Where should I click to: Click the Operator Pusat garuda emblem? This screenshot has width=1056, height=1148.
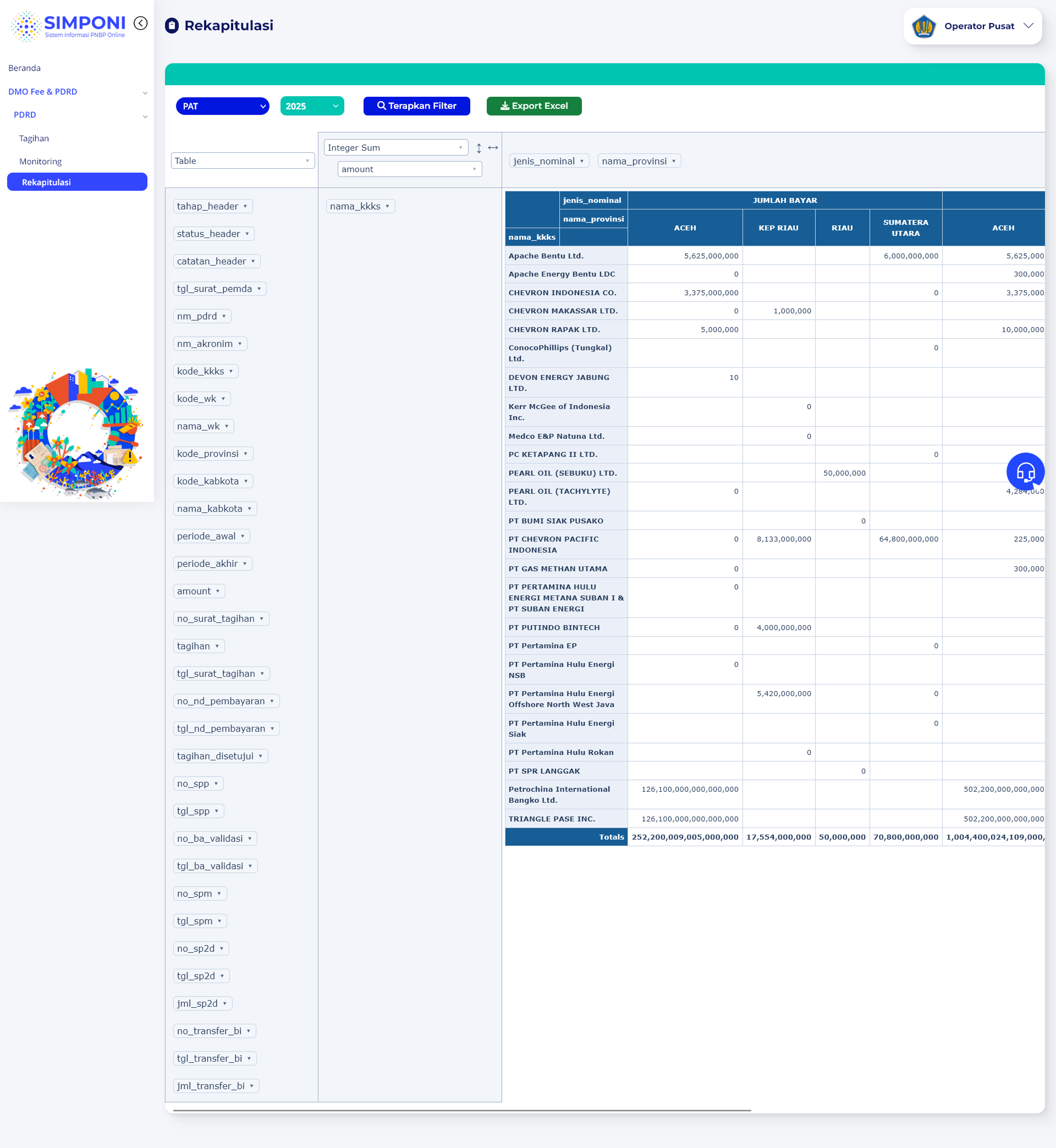923,26
